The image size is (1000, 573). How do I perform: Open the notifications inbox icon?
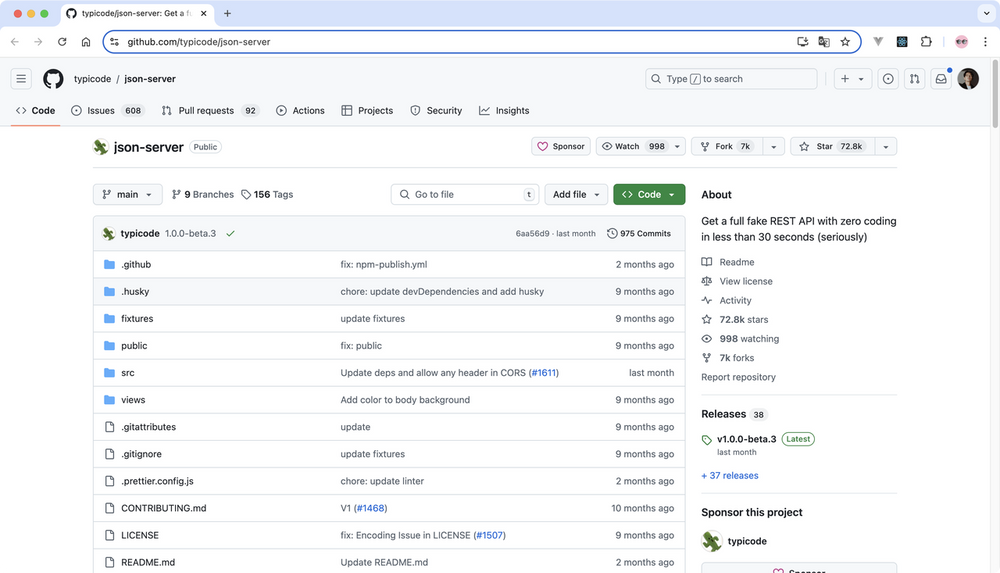click(941, 79)
